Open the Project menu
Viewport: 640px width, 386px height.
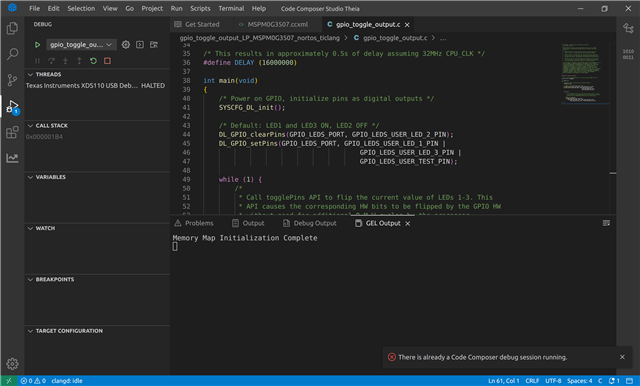[152, 9]
